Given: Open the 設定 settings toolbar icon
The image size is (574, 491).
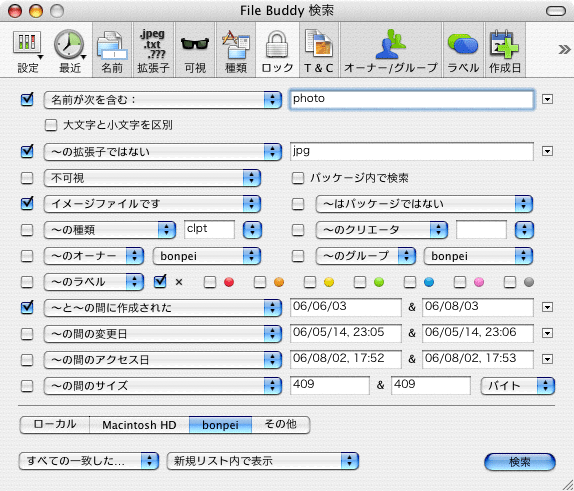Looking at the screenshot, I should click(28, 50).
